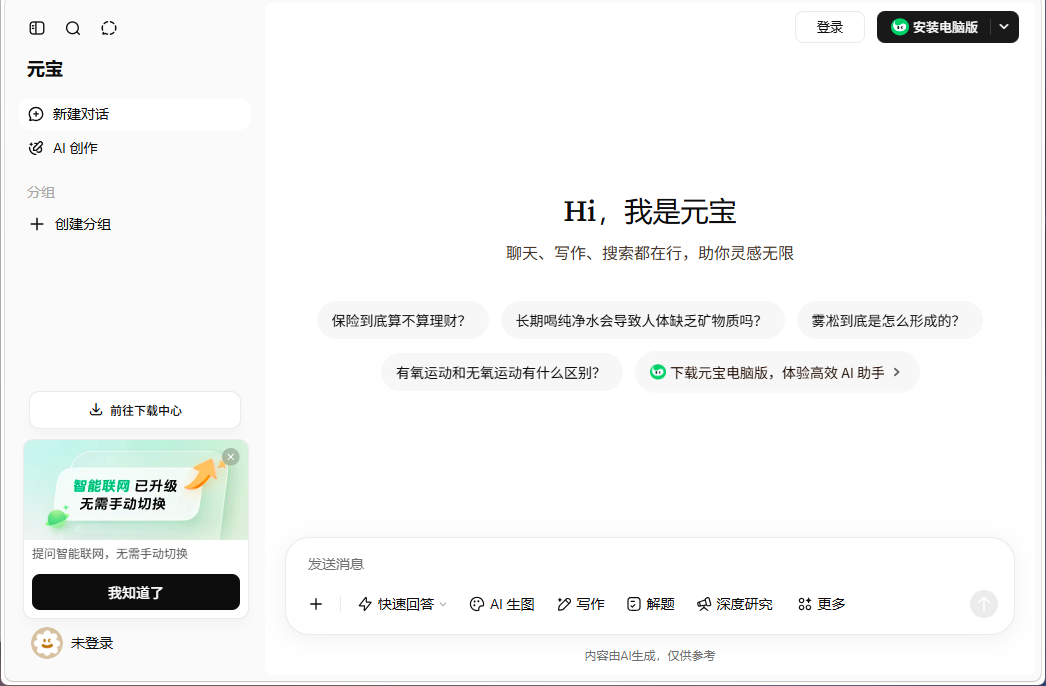Dismiss the notice with 我知道了

[x=136, y=592]
